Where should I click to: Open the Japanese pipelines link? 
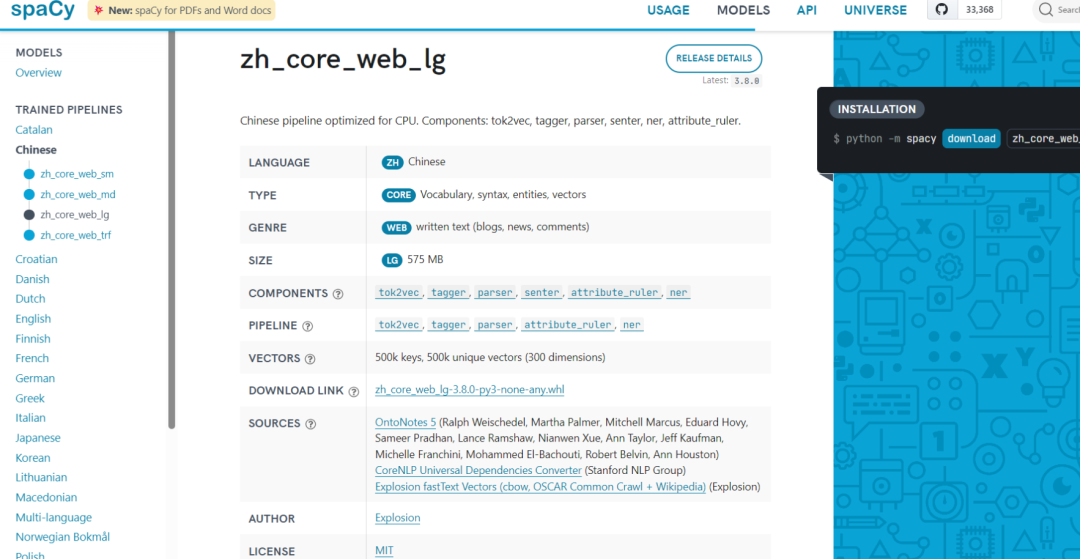38,438
